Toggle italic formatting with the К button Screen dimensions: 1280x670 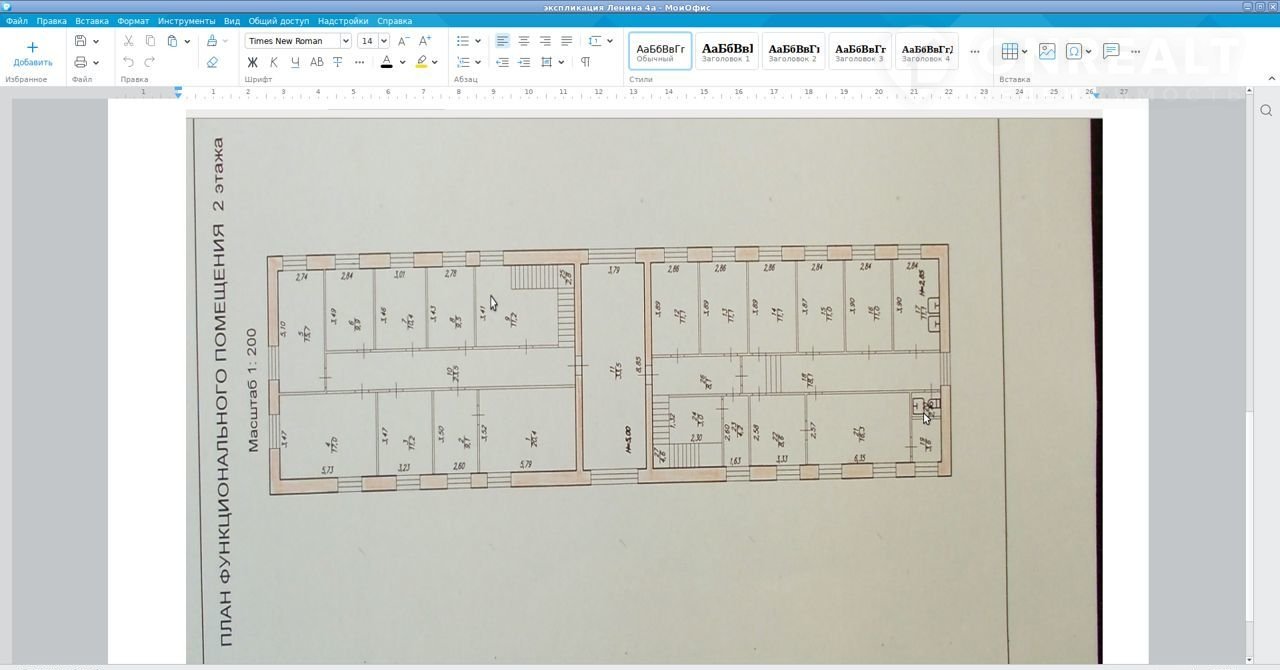[x=273, y=62]
